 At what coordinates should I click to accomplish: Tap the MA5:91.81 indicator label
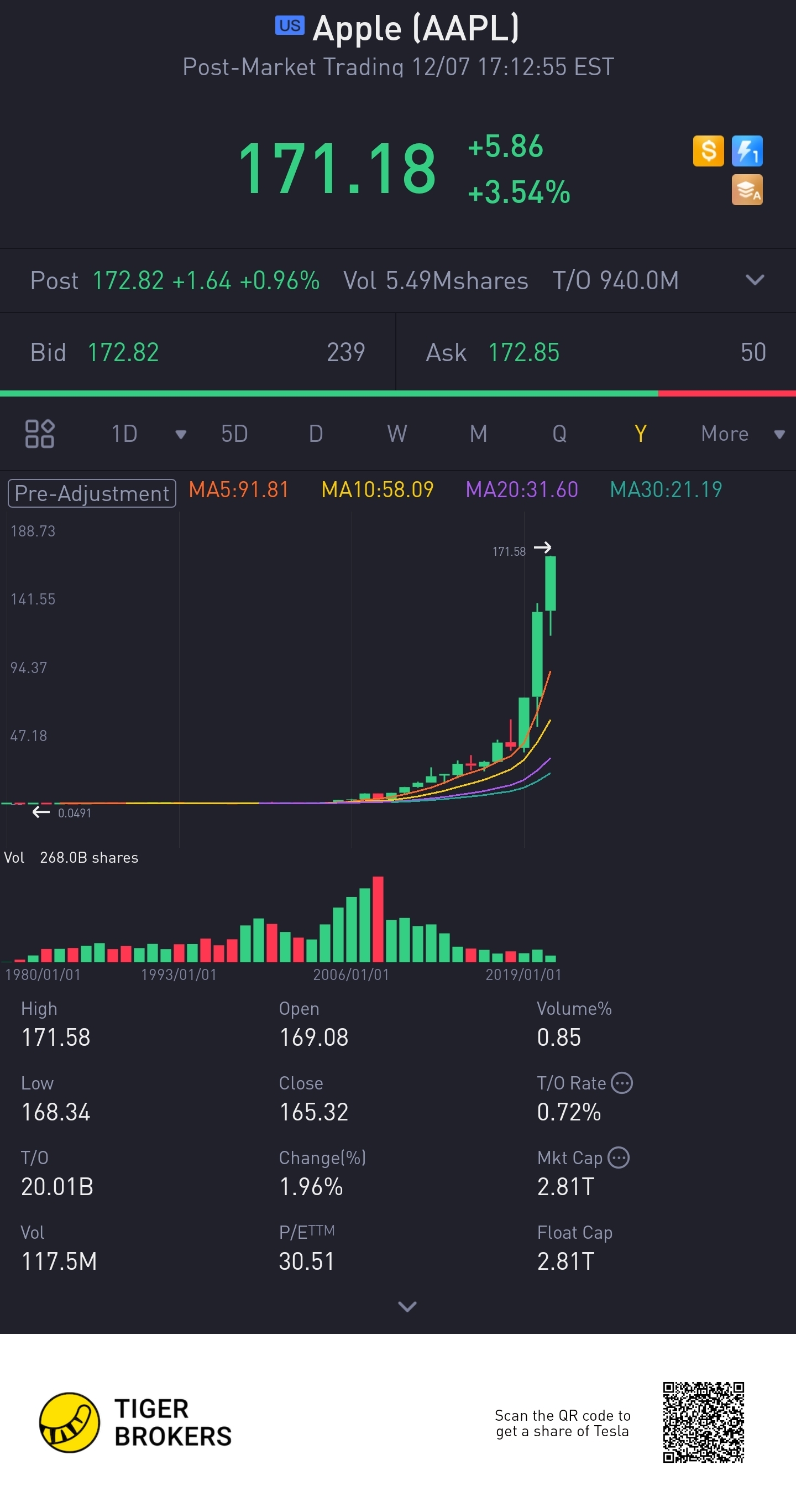[239, 489]
